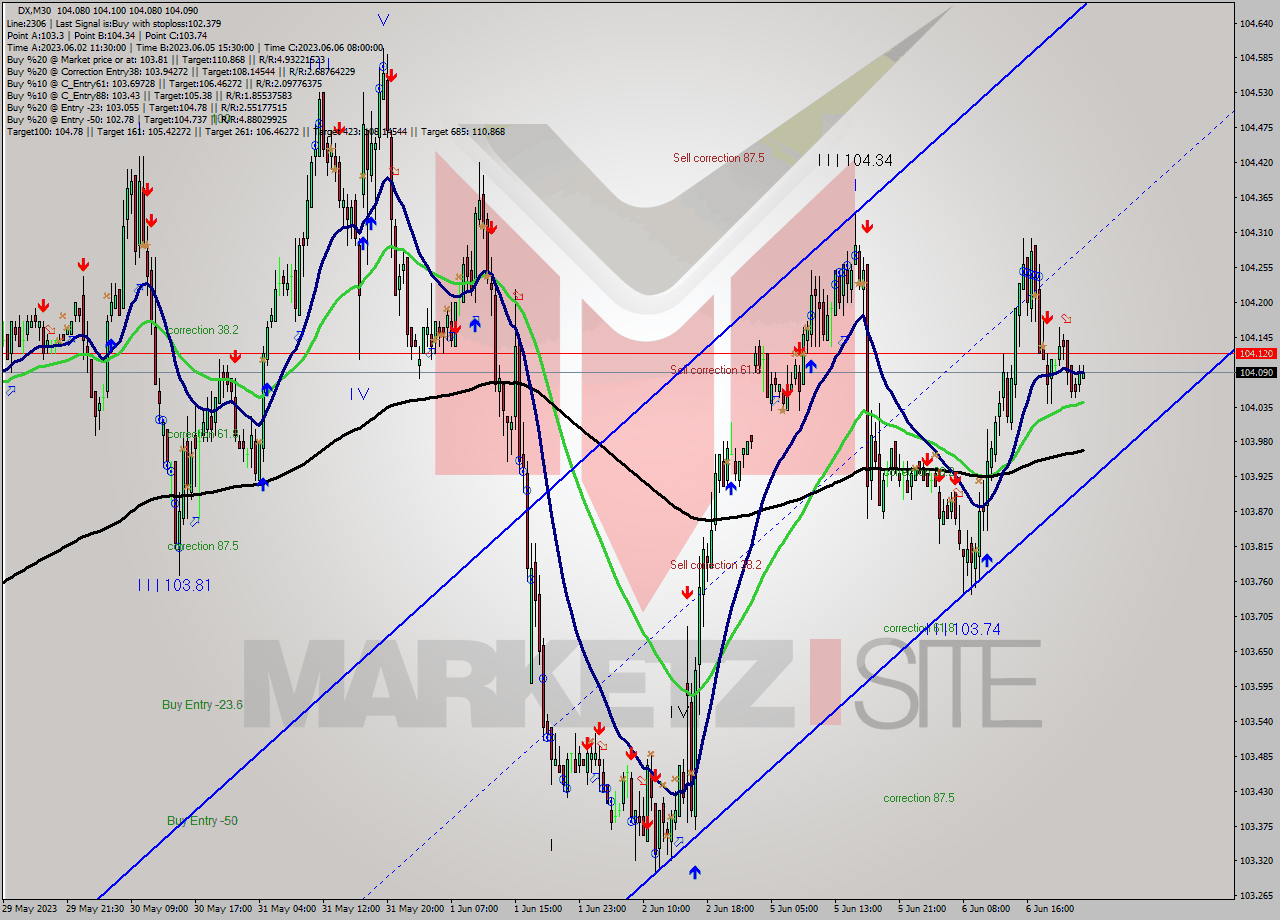Click the red 104.120 price tag
This screenshot has height=920, width=1280.
(x=1256, y=353)
